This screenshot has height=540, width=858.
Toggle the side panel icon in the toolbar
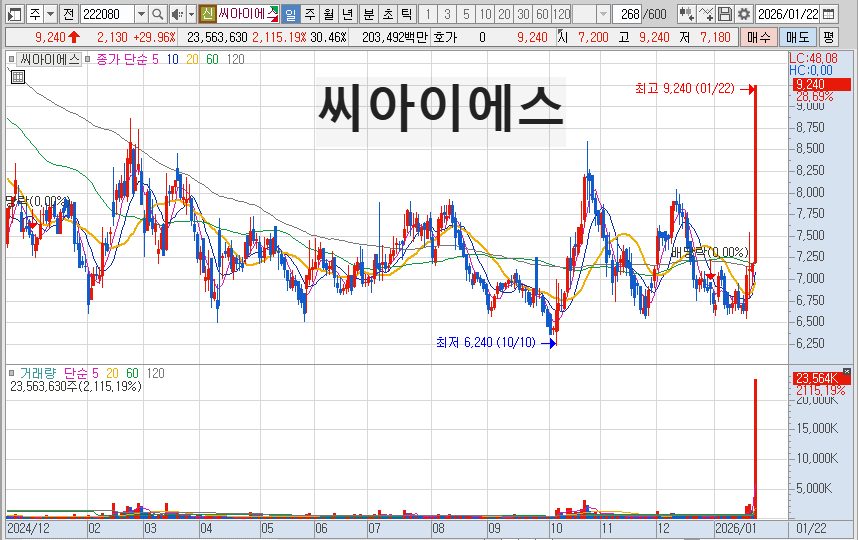[x=14, y=14]
